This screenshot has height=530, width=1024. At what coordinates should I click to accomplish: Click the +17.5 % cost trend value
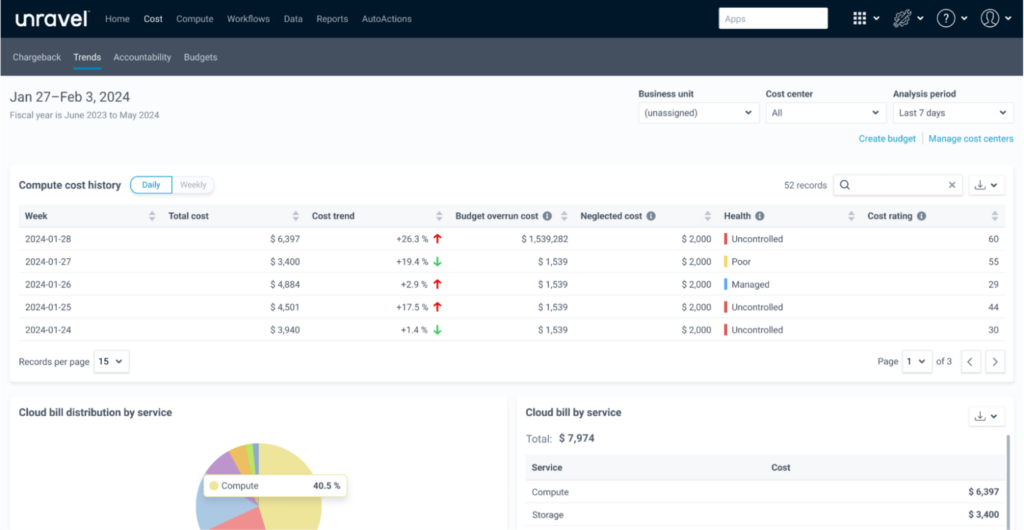tap(411, 307)
